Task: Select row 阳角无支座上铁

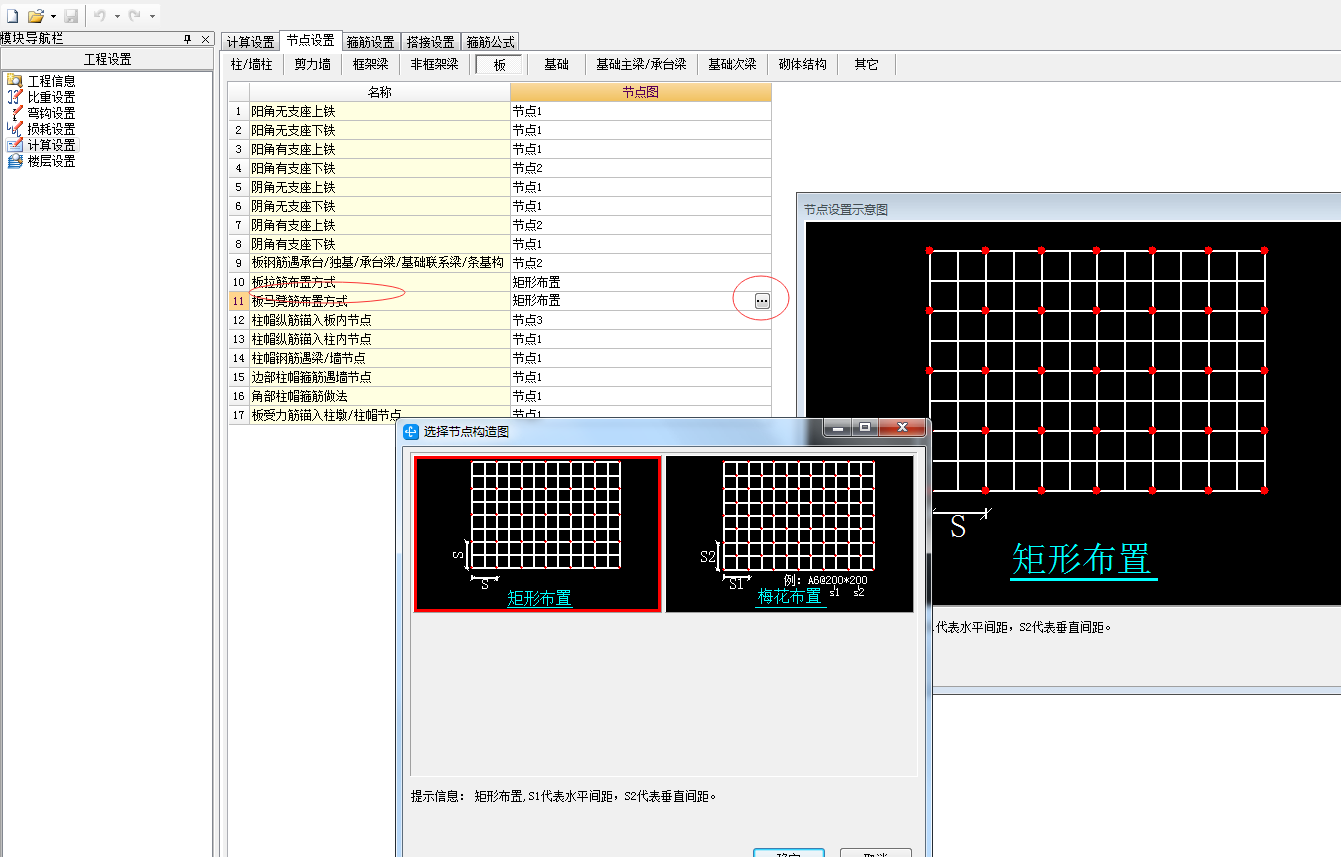Action: pos(380,111)
